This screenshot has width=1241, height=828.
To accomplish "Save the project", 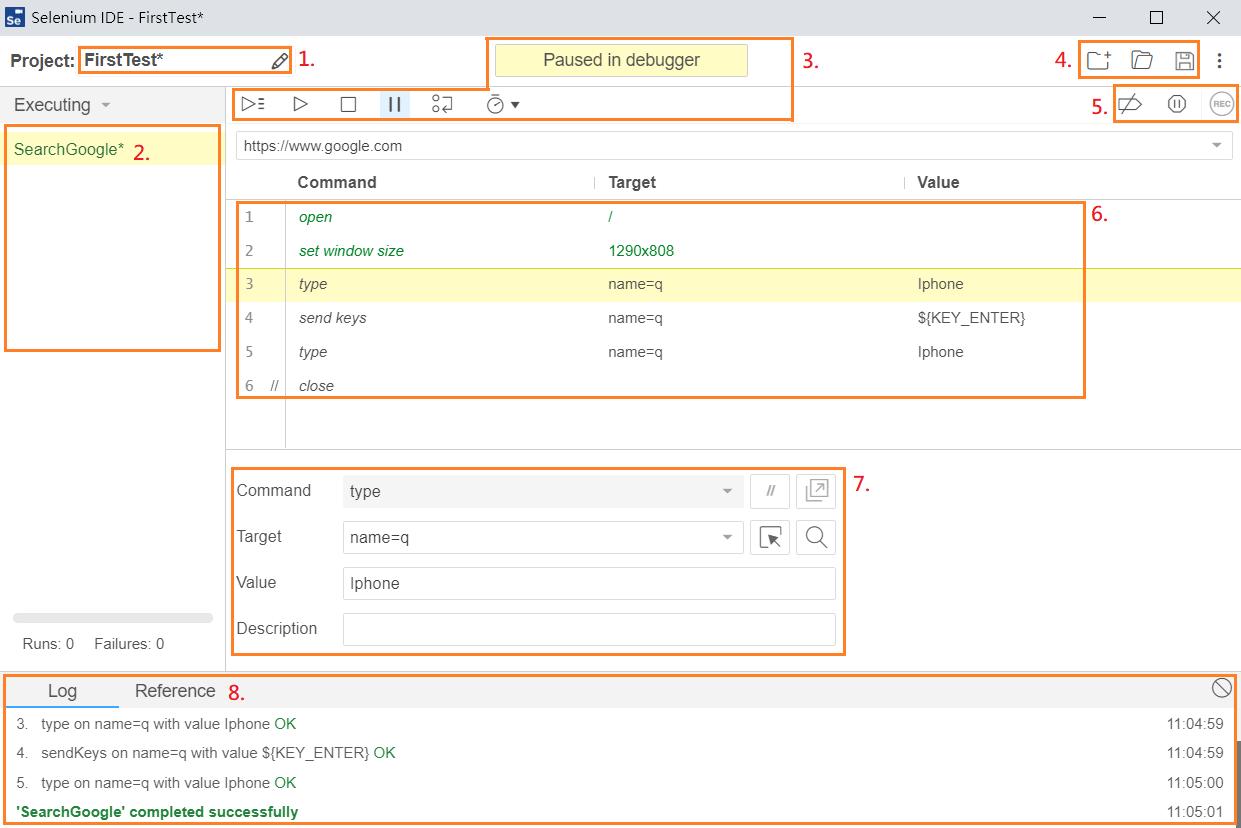I will (x=1185, y=60).
